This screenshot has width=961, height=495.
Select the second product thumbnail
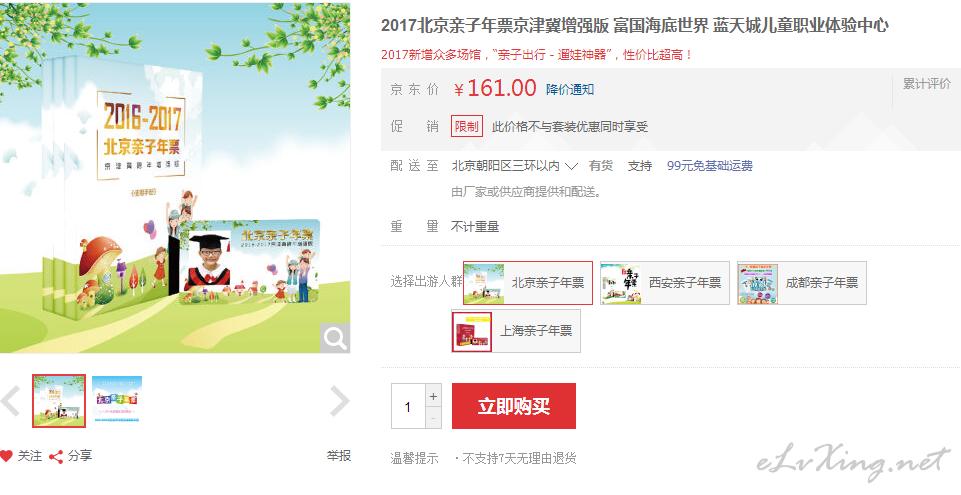tap(116, 399)
